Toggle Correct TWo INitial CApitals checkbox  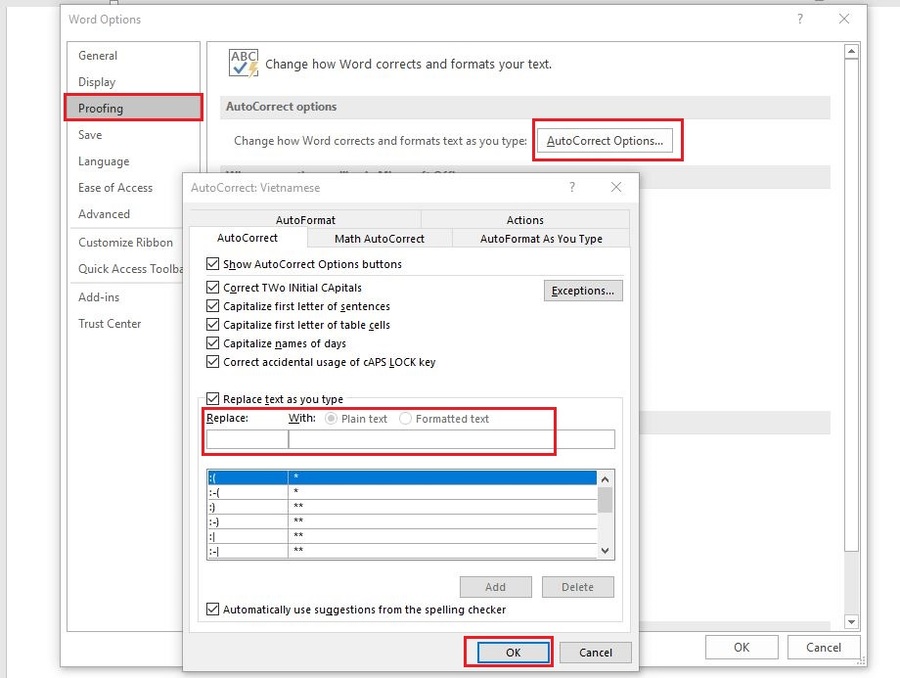coord(212,287)
